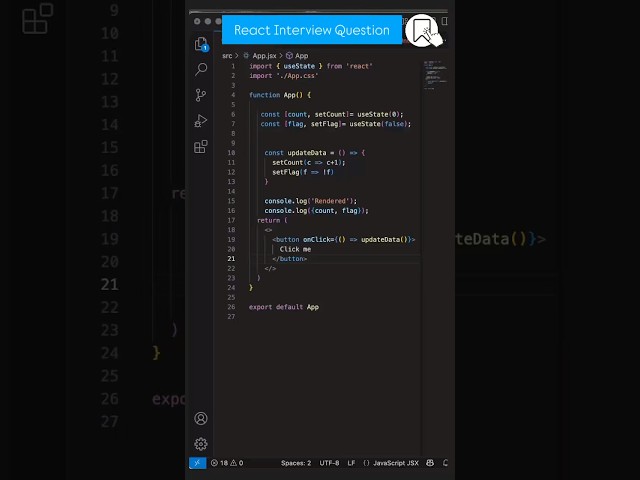
Task: Open the Manage gear icon
Action: pyautogui.click(x=201, y=444)
